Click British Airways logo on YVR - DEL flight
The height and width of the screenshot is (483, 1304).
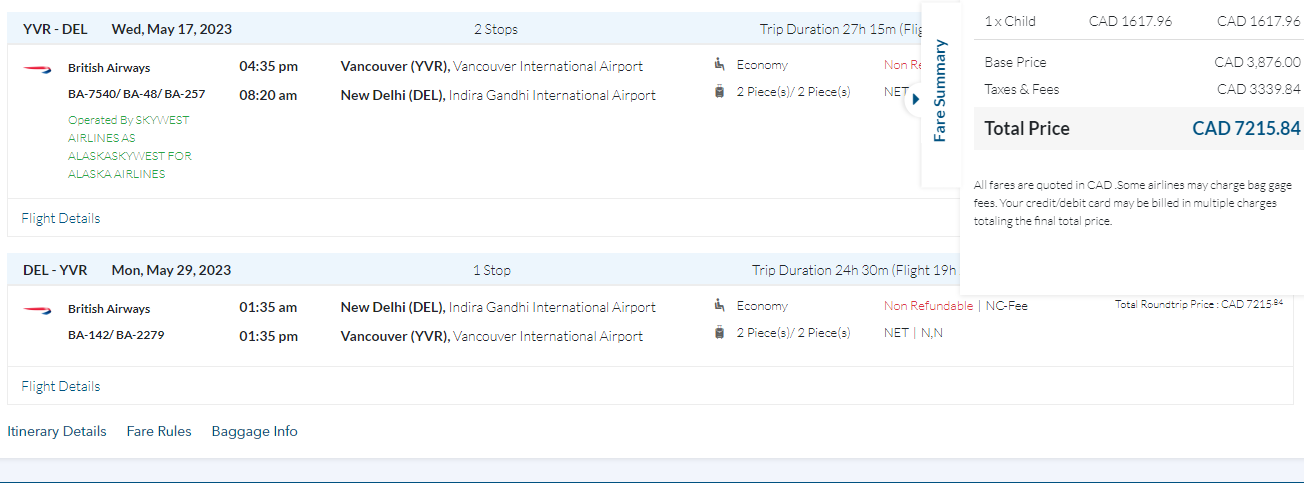coord(37,68)
